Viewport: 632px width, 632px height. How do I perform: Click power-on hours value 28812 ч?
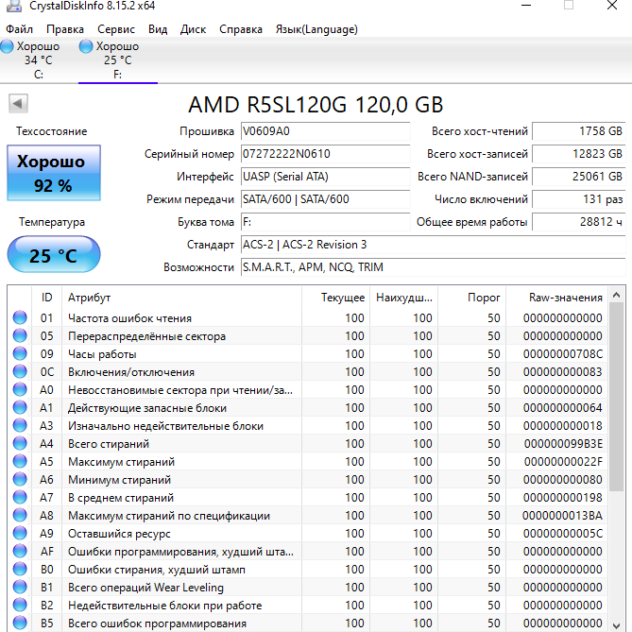click(579, 222)
